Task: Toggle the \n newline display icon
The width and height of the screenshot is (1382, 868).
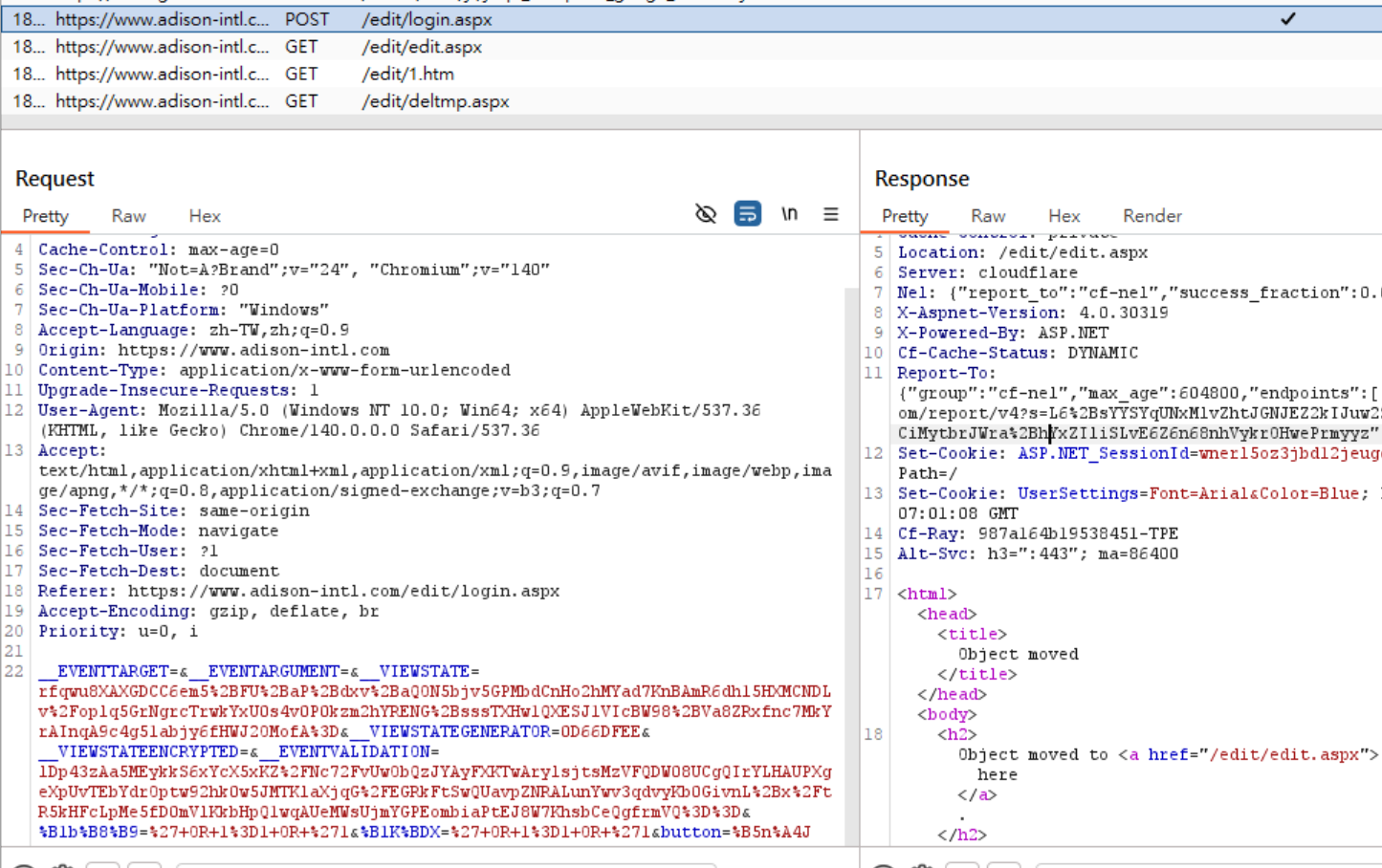Action: pyautogui.click(x=789, y=214)
